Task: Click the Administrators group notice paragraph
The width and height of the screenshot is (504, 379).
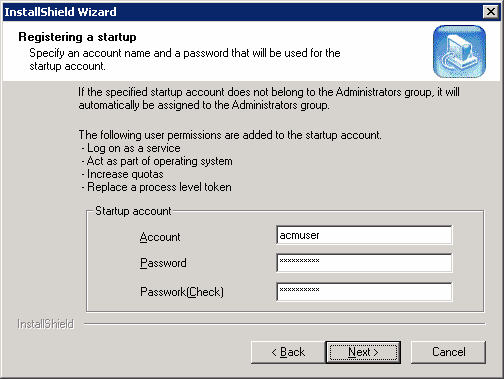Action: pos(269,98)
